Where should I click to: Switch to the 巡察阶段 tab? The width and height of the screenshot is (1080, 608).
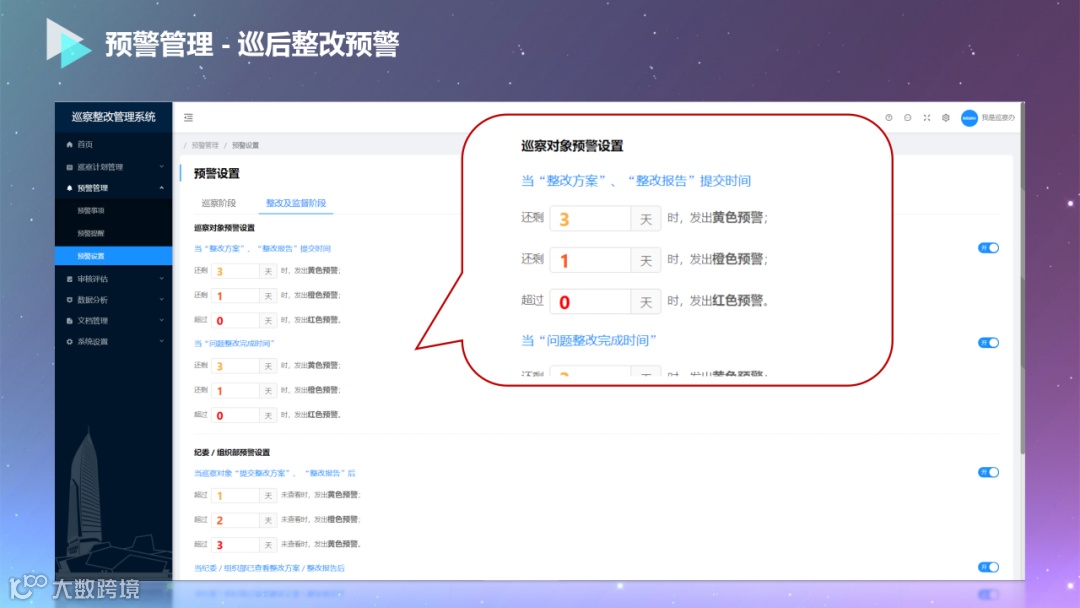(218, 203)
